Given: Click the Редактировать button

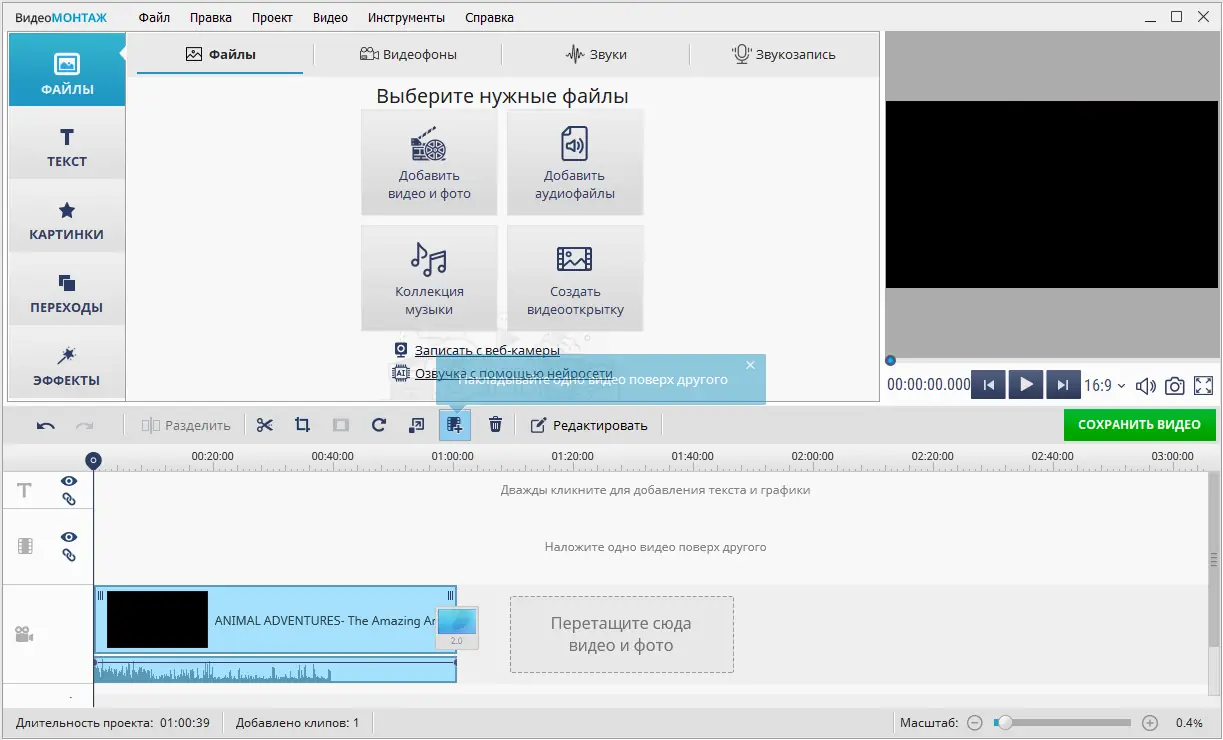Looking at the screenshot, I should point(589,425).
